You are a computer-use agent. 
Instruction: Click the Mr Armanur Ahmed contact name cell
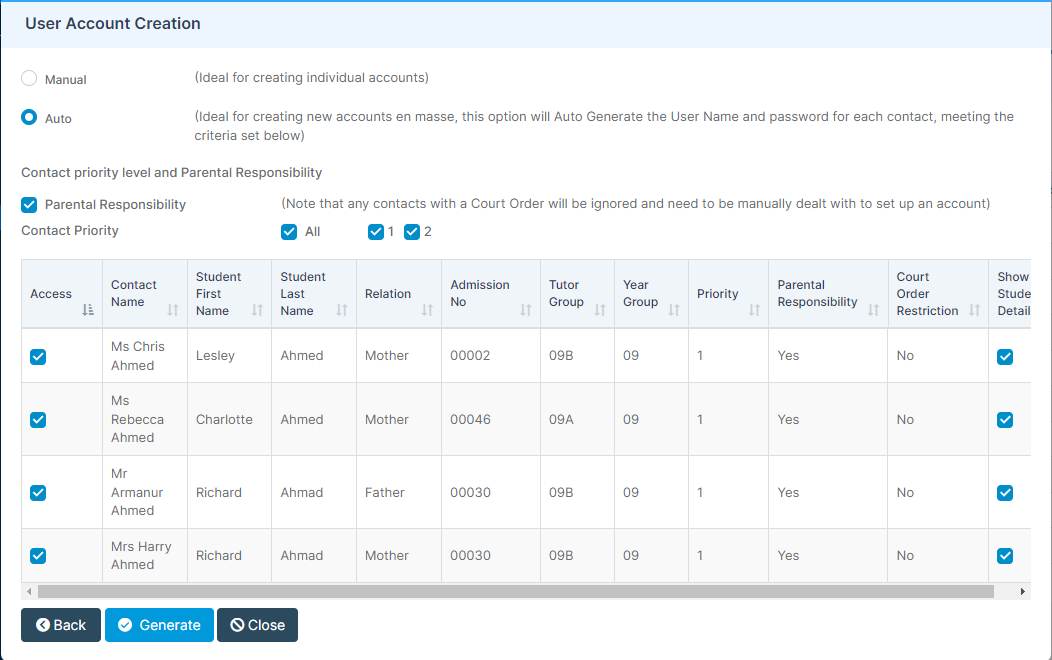coord(145,492)
